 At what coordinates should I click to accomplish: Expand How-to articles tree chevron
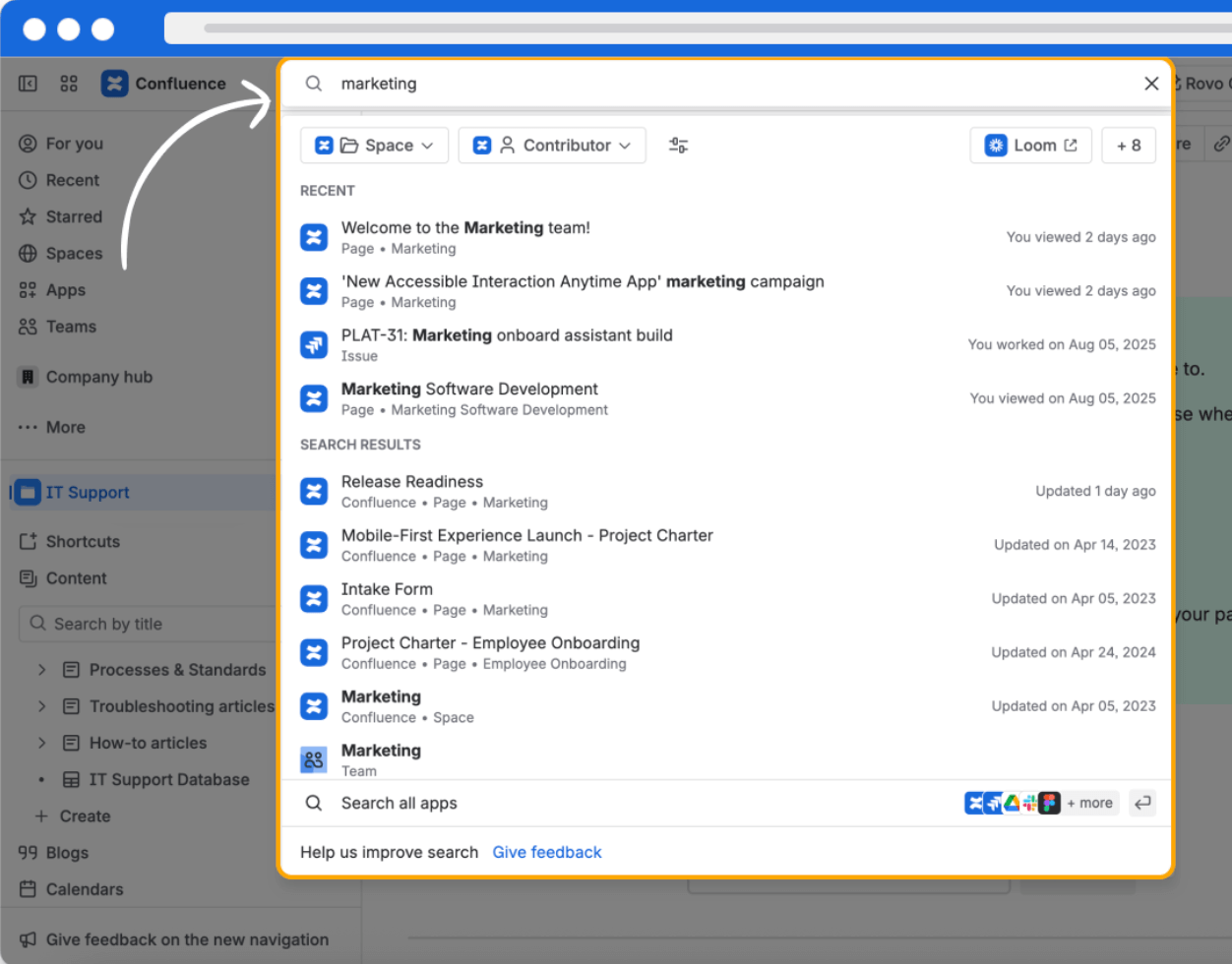tap(42, 743)
